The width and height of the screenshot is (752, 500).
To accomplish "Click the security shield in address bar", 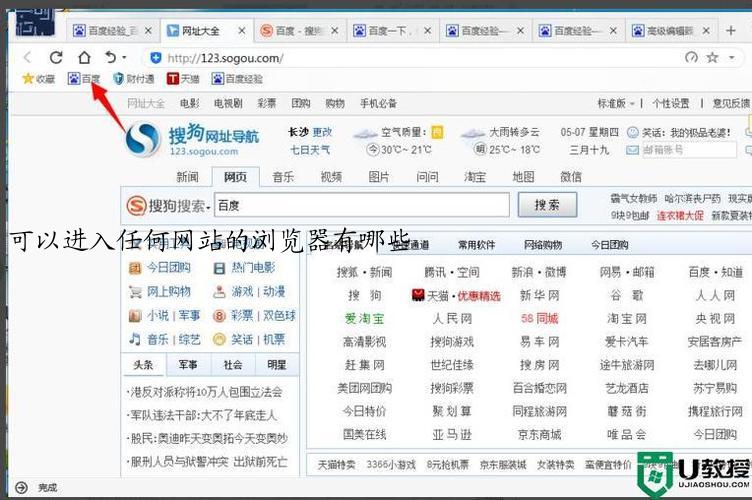I will (x=155, y=58).
